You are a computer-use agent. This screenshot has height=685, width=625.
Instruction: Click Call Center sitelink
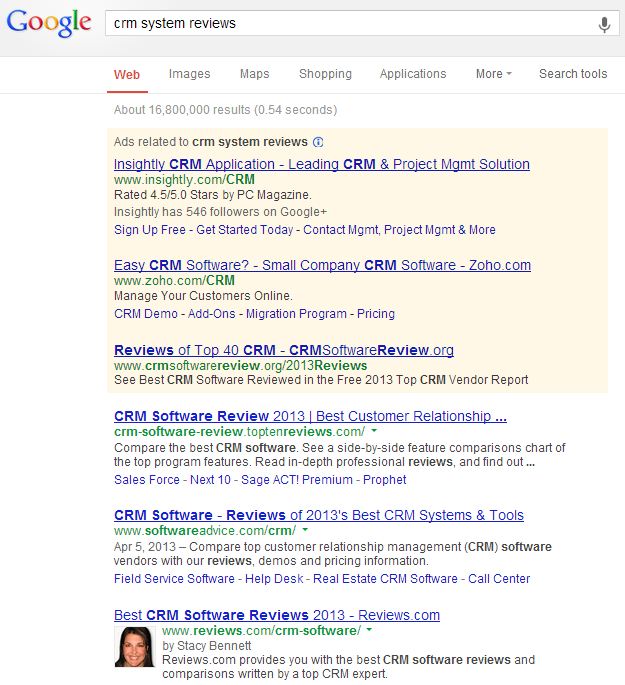pos(499,579)
